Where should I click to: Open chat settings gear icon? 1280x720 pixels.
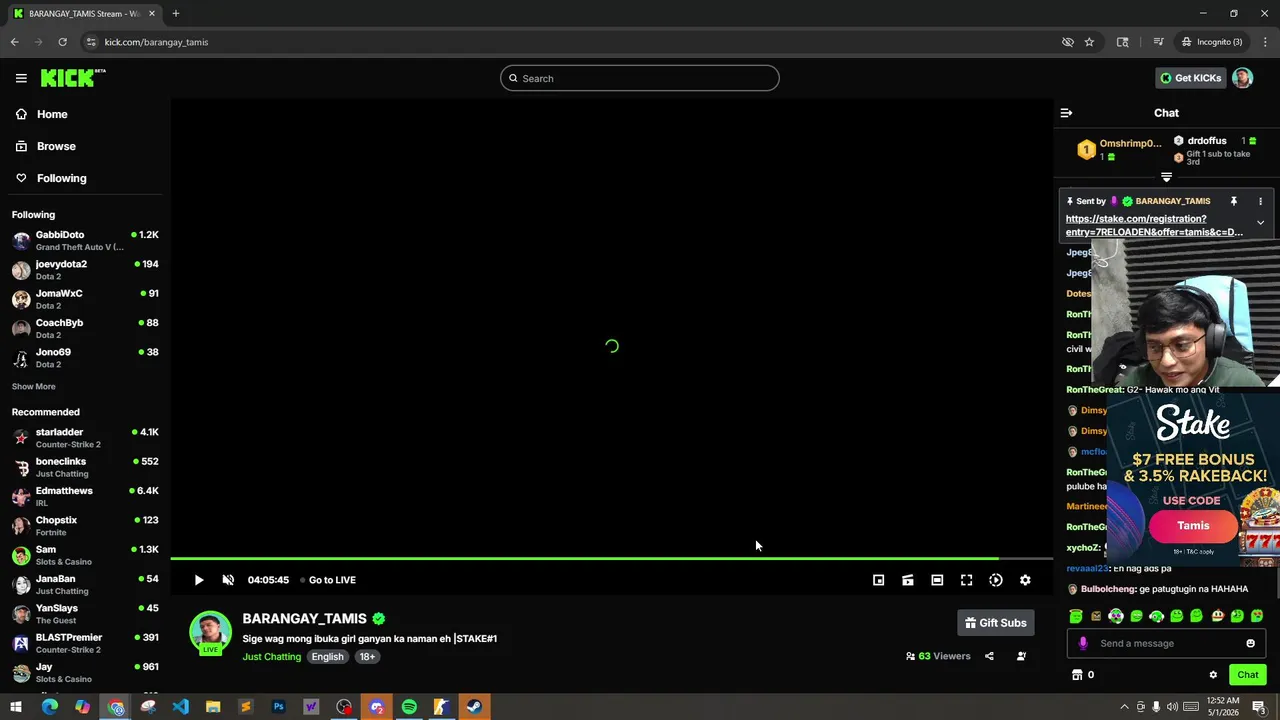[1213, 675]
